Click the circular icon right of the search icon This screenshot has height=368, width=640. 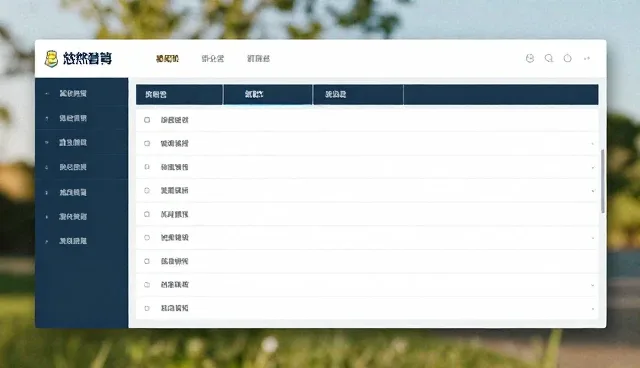pyautogui.click(x=567, y=58)
